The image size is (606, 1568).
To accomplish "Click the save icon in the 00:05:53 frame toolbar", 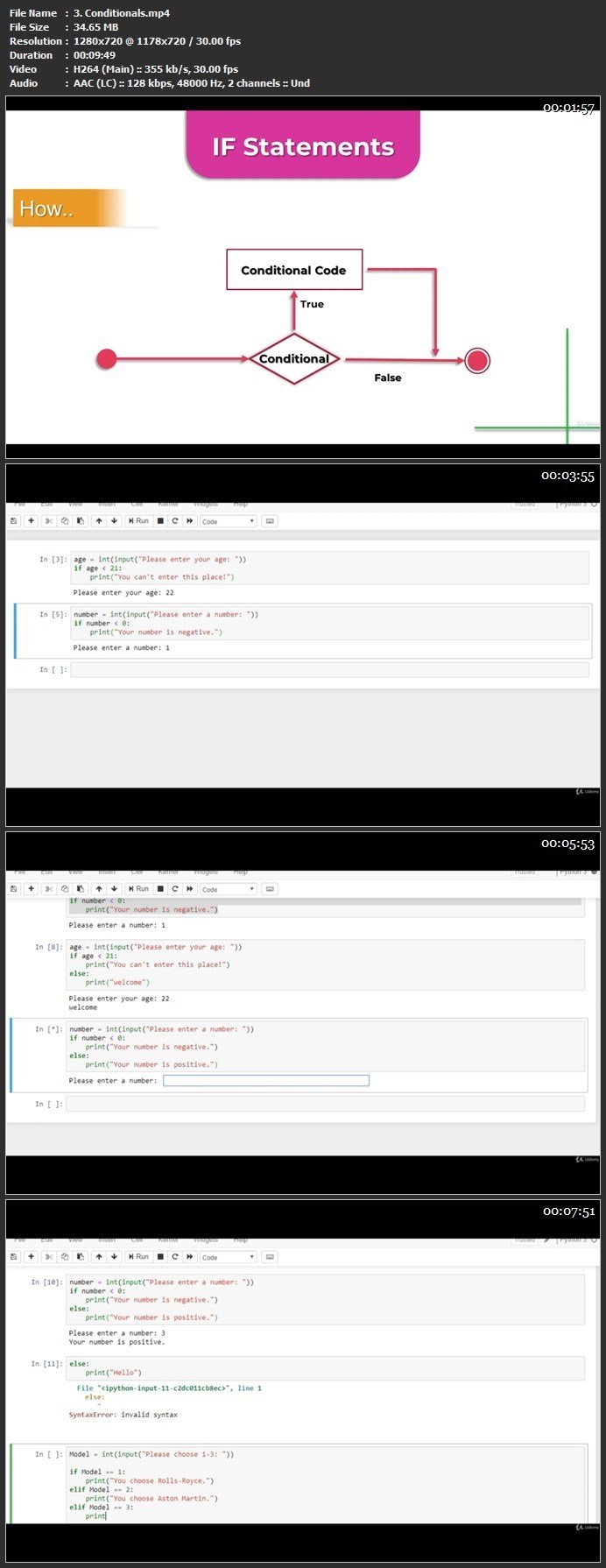I will tap(14, 889).
